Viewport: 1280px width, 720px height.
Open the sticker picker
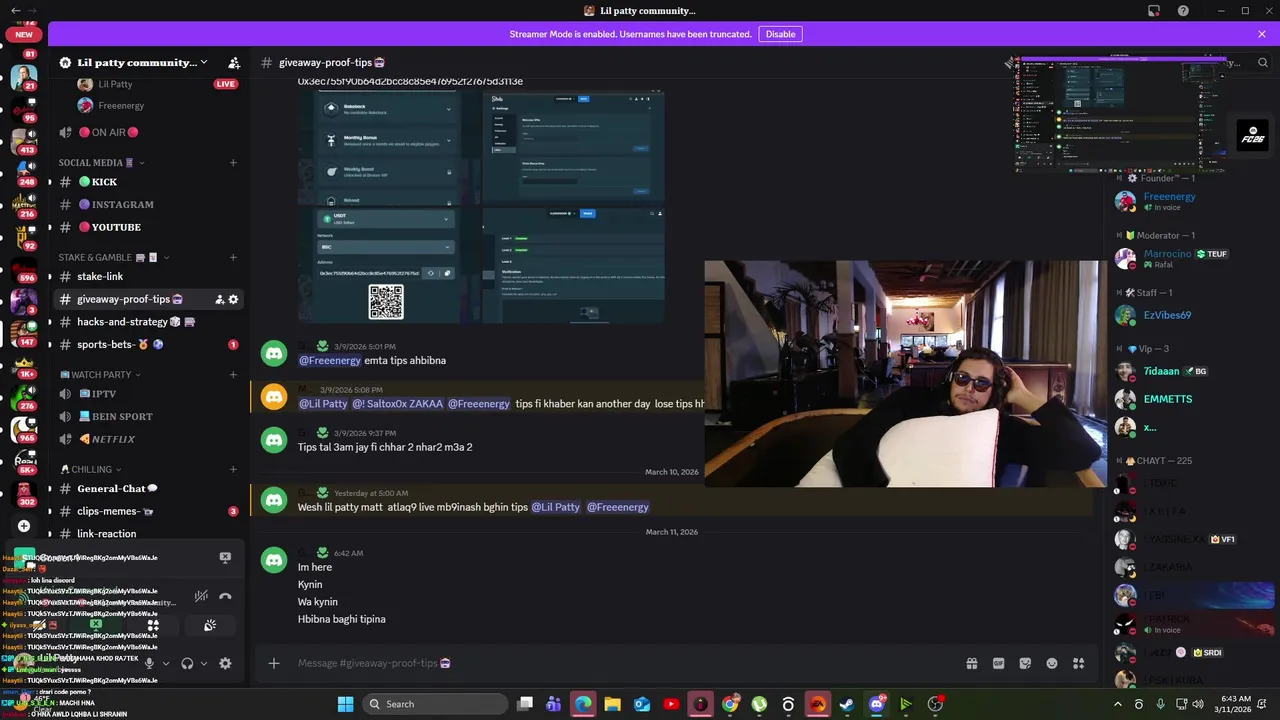(x=1025, y=663)
